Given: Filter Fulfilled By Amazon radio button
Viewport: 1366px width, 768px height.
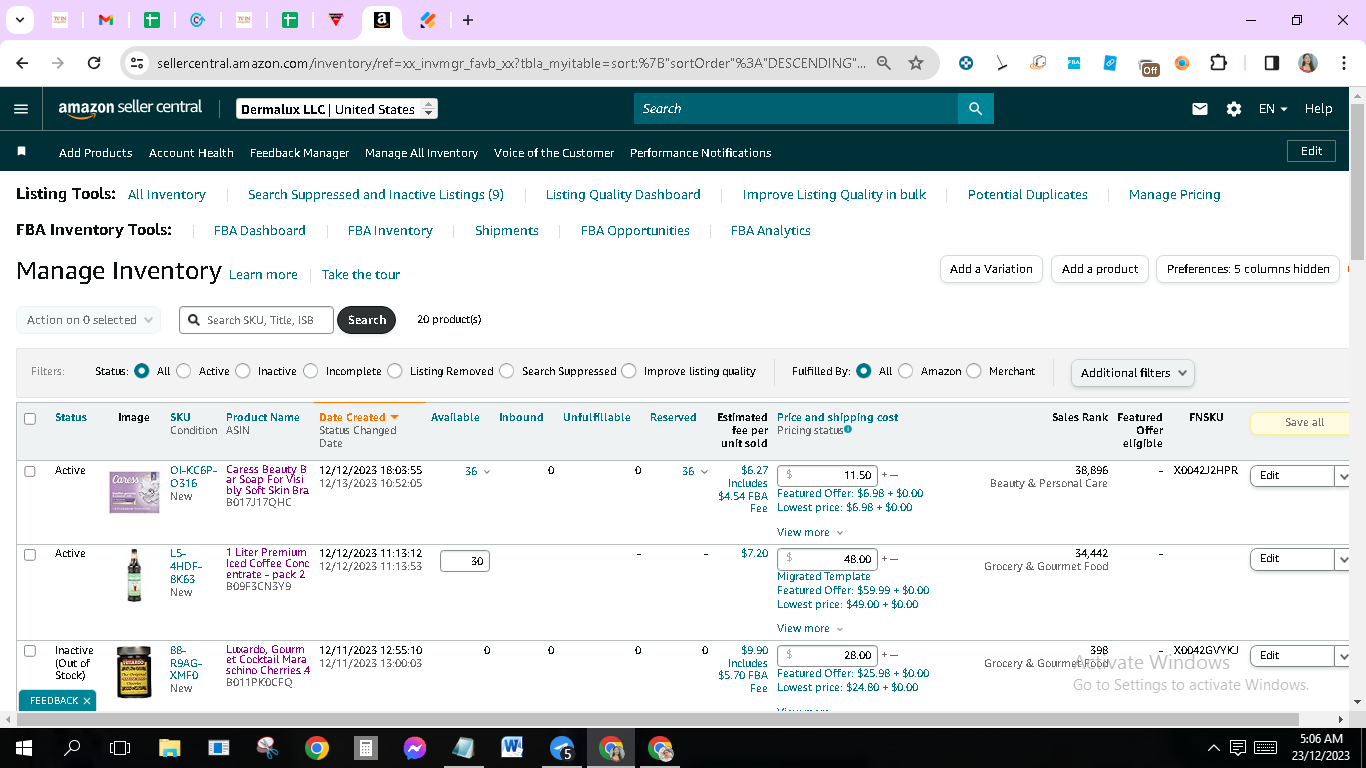Looking at the screenshot, I should point(905,371).
